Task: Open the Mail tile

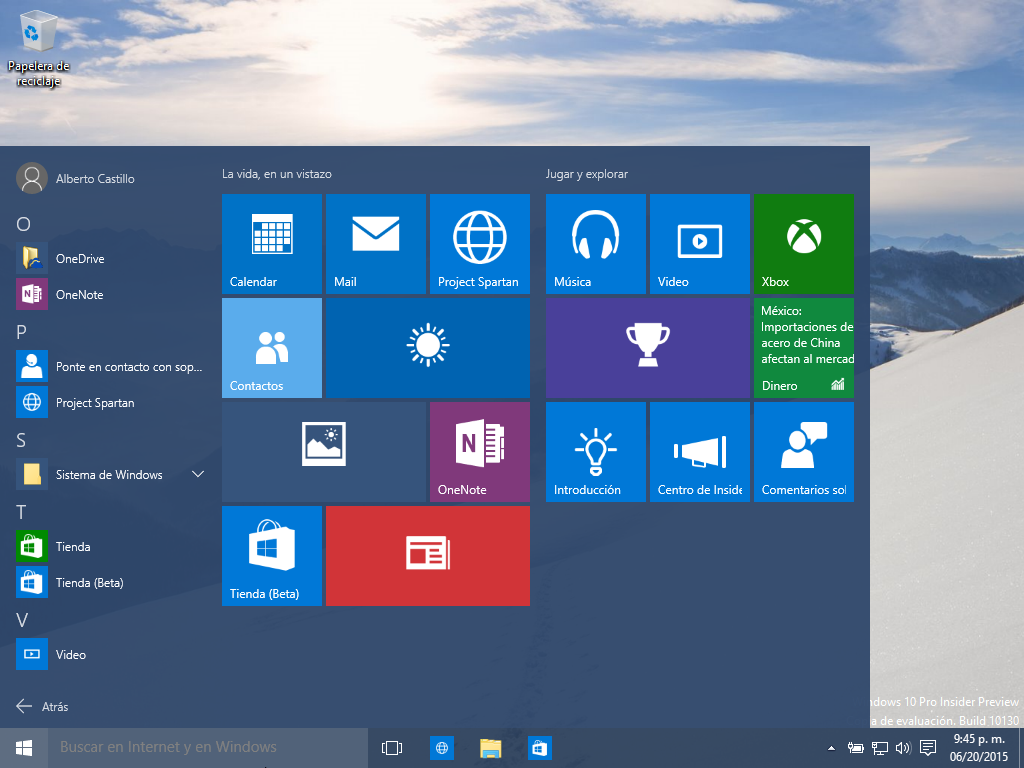Action: pyautogui.click(x=375, y=244)
